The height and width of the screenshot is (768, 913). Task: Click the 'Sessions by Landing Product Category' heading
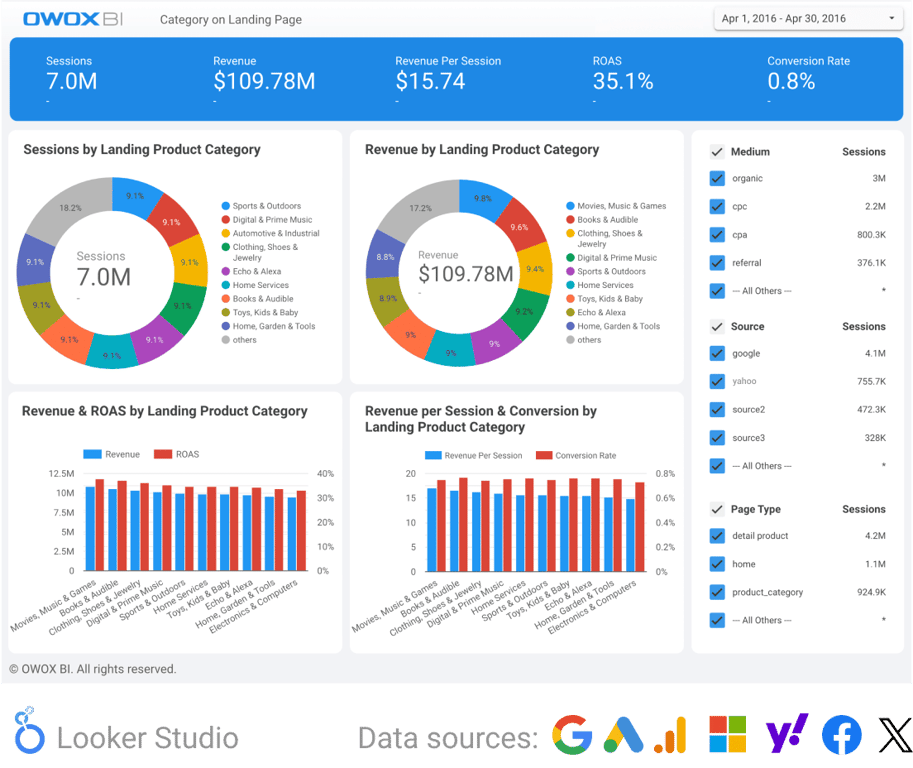coord(141,150)
